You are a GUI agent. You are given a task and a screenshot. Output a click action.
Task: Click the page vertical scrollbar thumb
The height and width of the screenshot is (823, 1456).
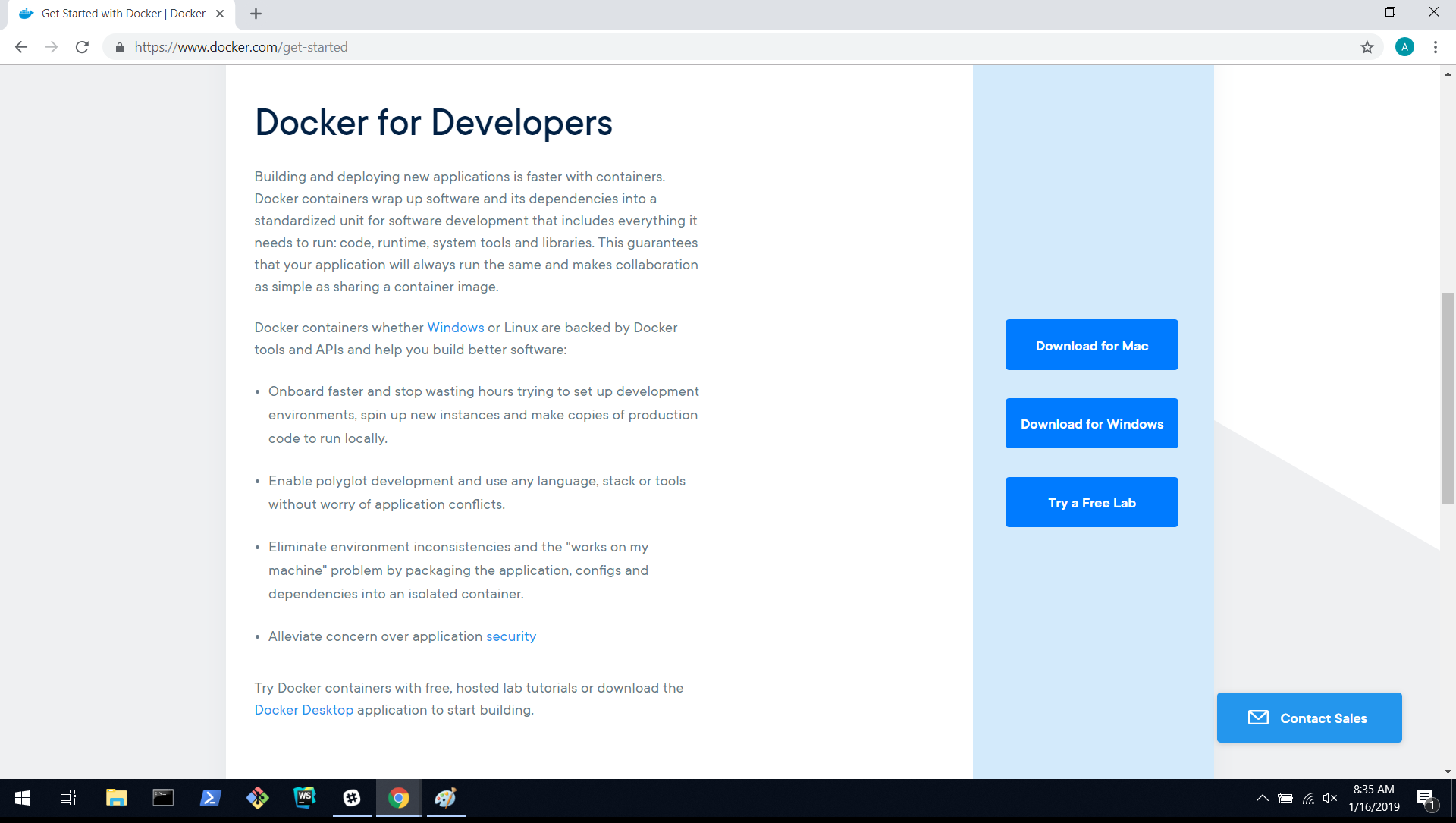pyautogui.click(x=1448, y=397)
